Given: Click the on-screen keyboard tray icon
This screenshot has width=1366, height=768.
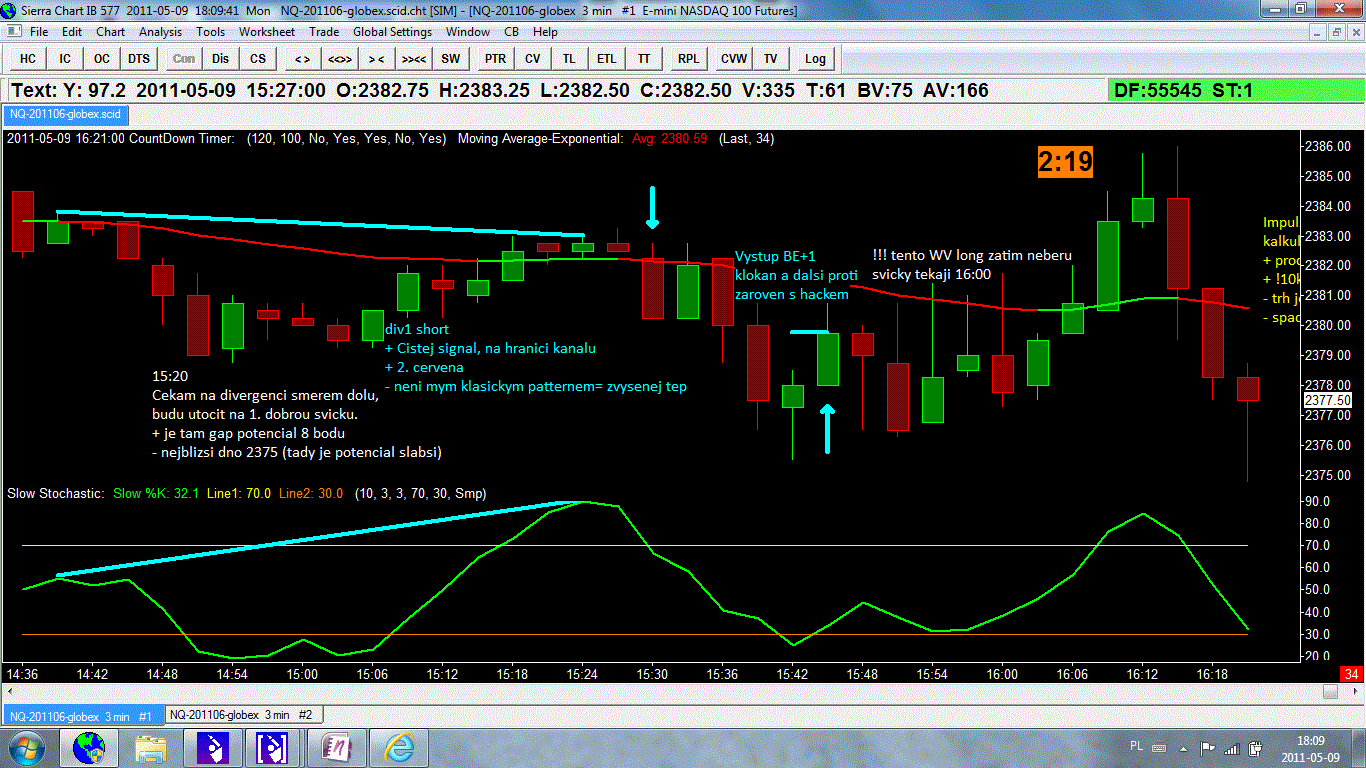Looking at the screenshot, I should pos(1159,747).
